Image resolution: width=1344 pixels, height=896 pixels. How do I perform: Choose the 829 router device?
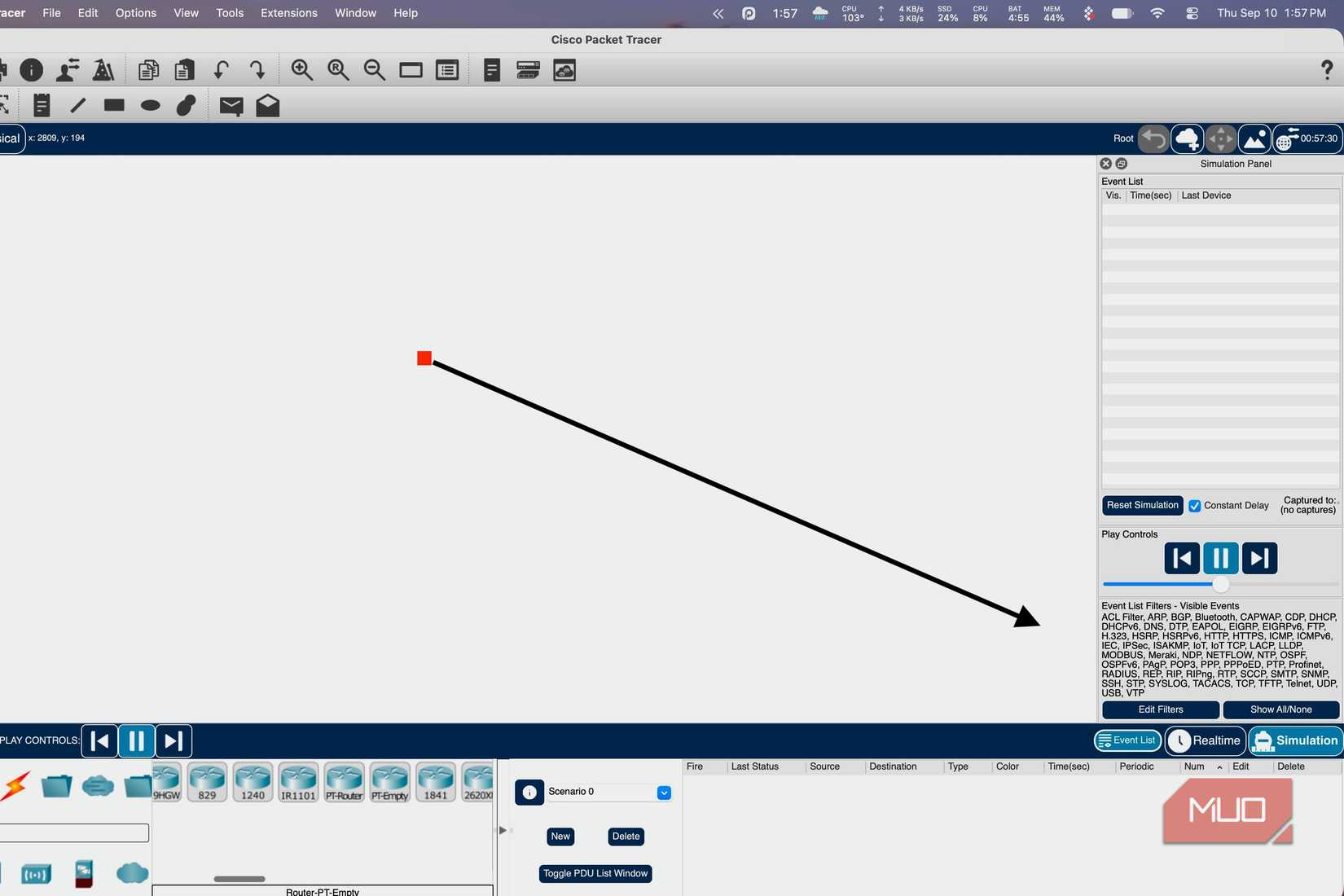[x=207, y=783]
